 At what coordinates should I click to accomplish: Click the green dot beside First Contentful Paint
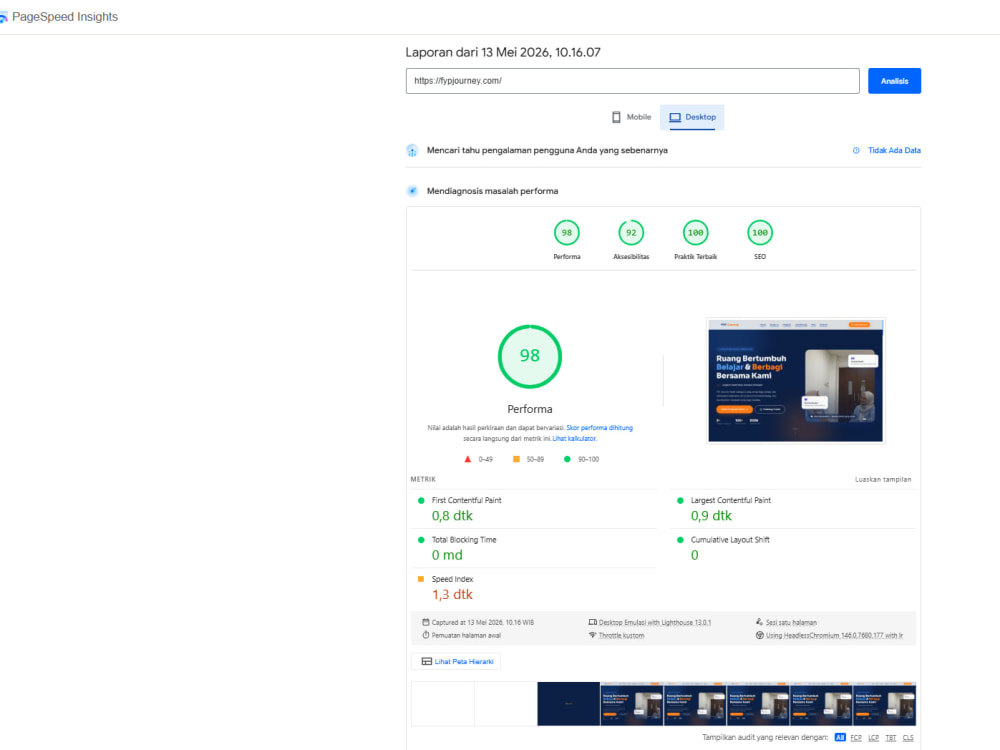coord(421,501)
